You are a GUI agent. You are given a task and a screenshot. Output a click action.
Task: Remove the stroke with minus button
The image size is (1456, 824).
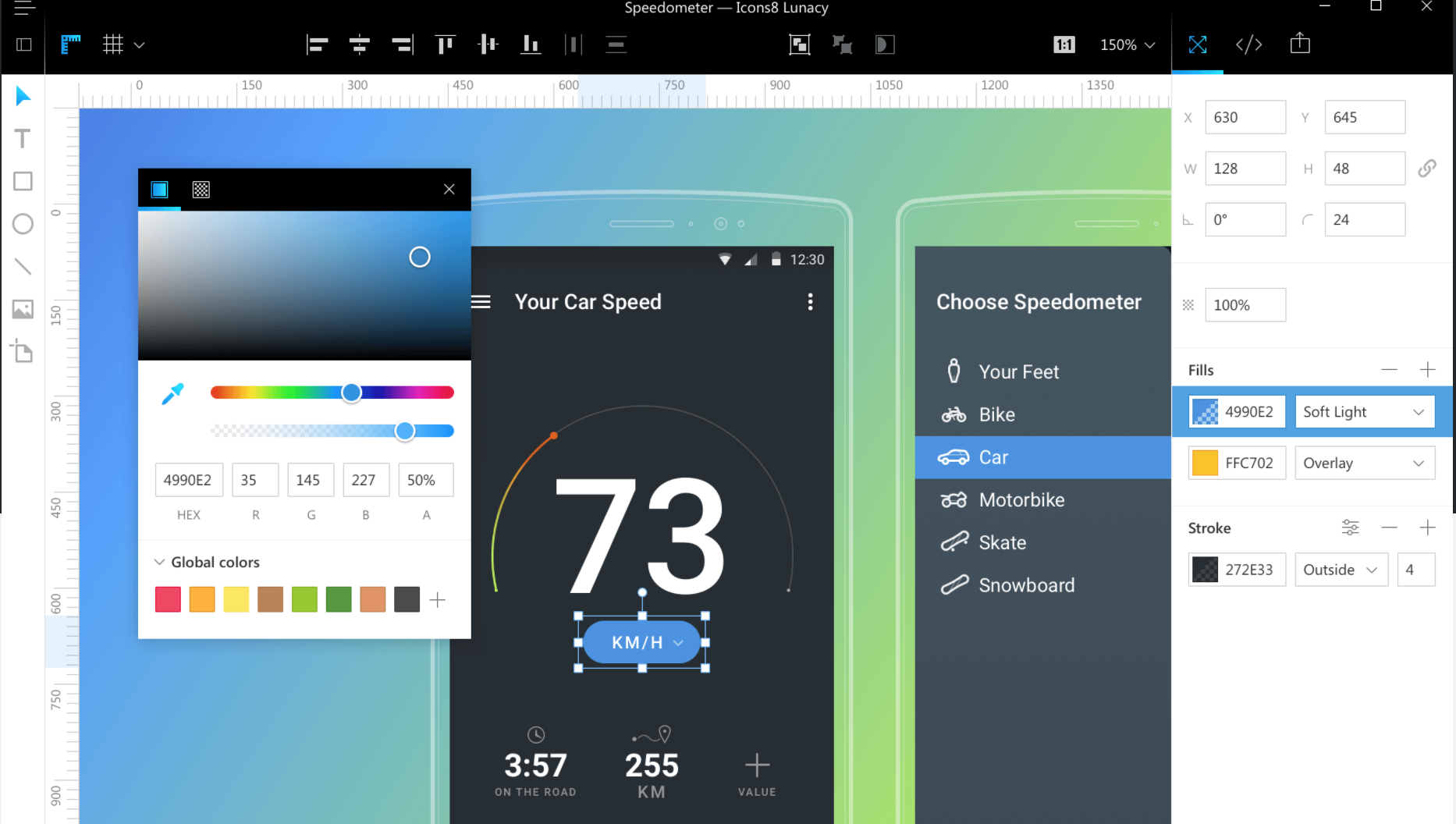1389,527
